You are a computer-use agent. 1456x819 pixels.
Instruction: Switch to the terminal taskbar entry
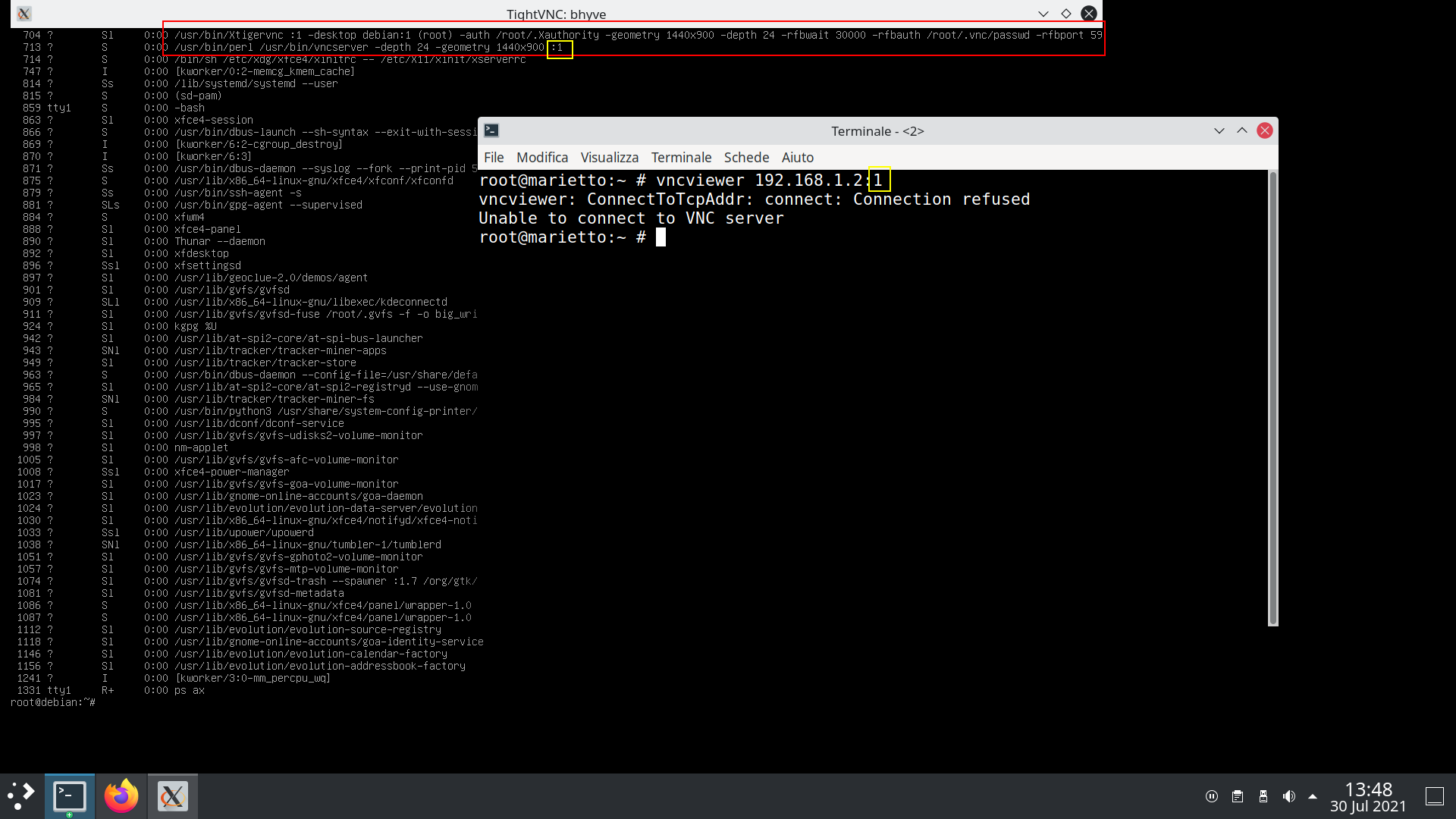click(70, 795)
